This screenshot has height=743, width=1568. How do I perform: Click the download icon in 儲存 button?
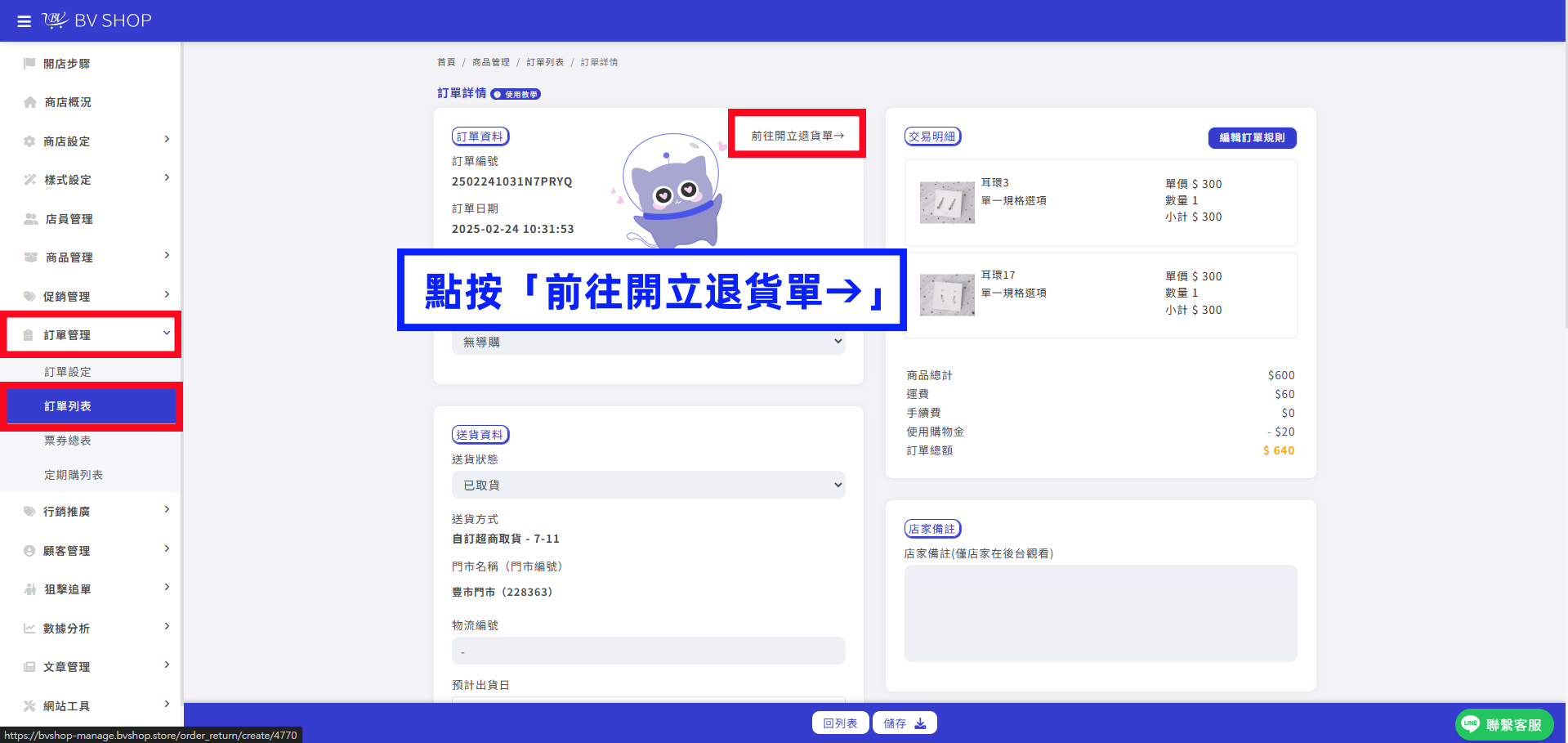click(920, 723)
